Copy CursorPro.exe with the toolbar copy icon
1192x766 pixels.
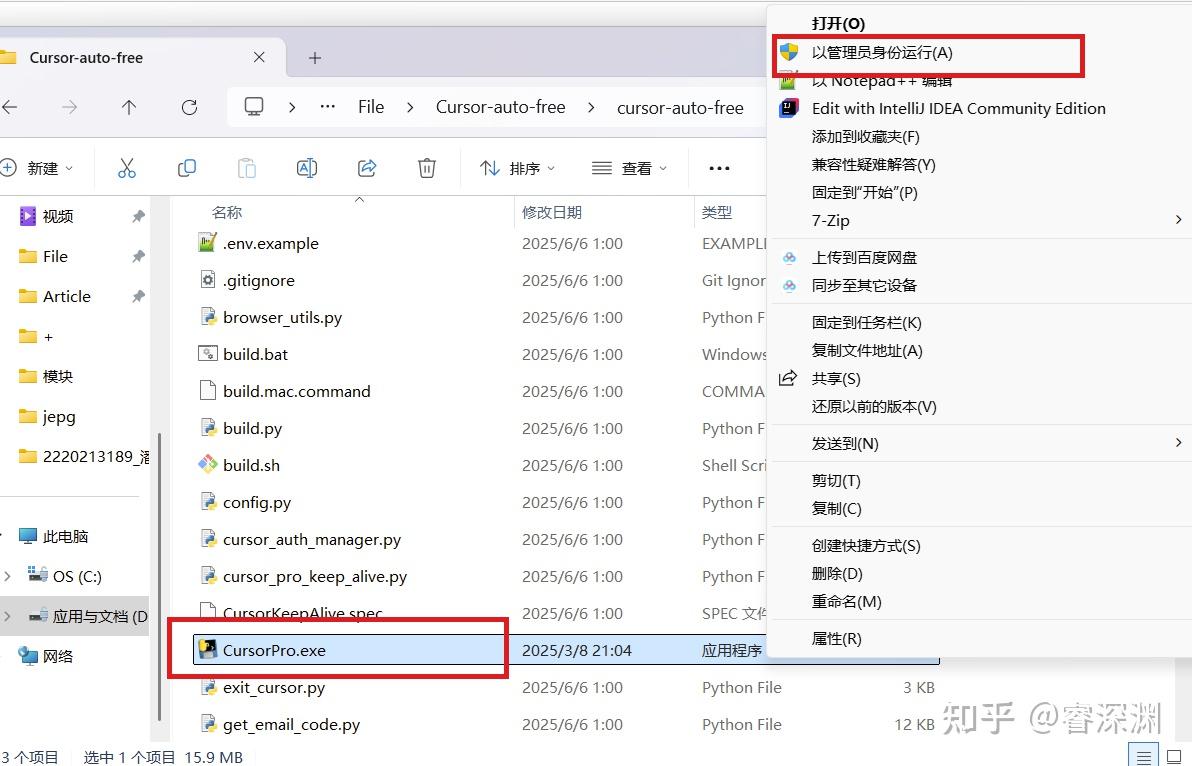click(x=186, y=168)
